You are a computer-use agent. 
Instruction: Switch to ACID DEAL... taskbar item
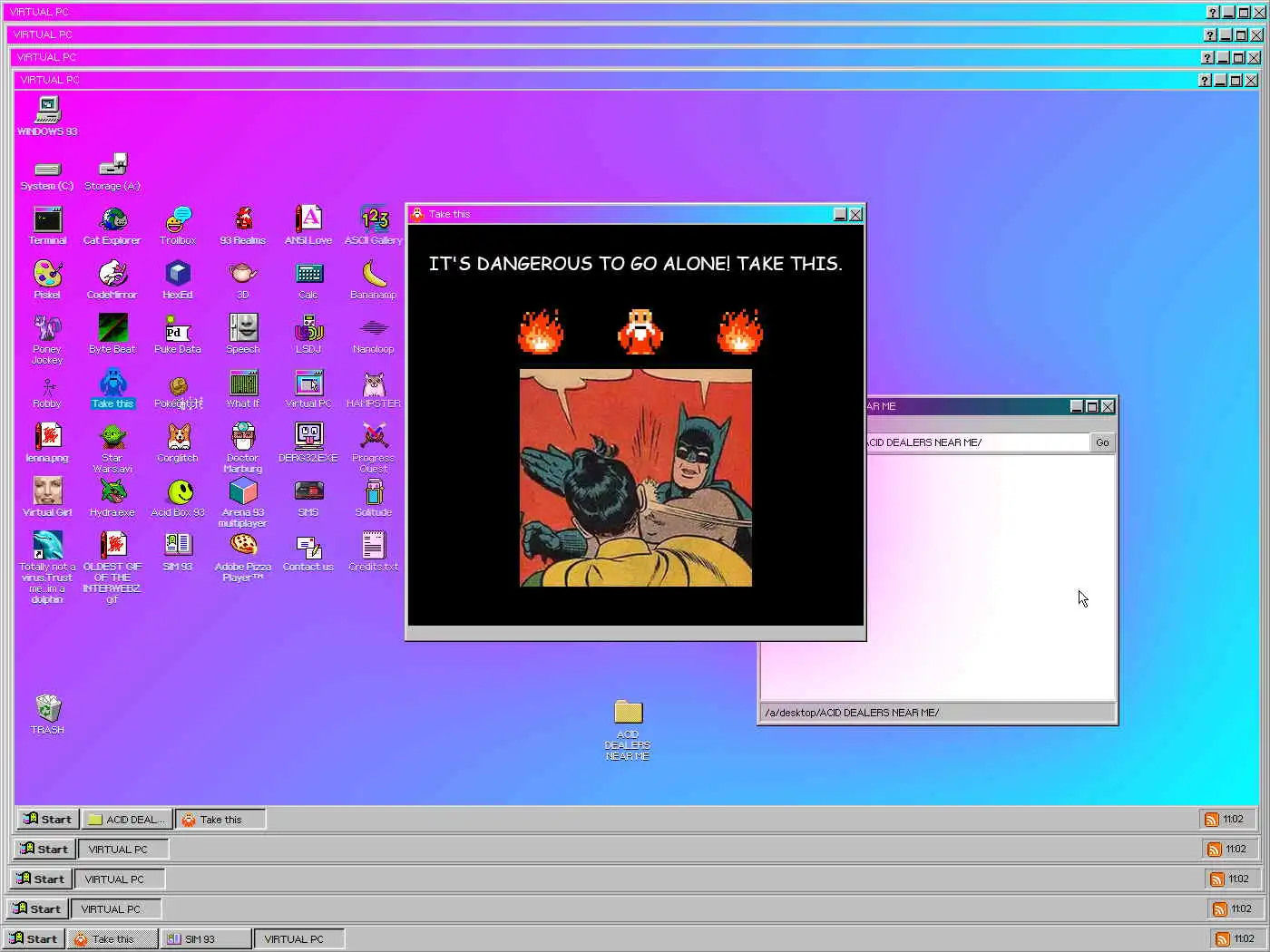coord(128,820)
